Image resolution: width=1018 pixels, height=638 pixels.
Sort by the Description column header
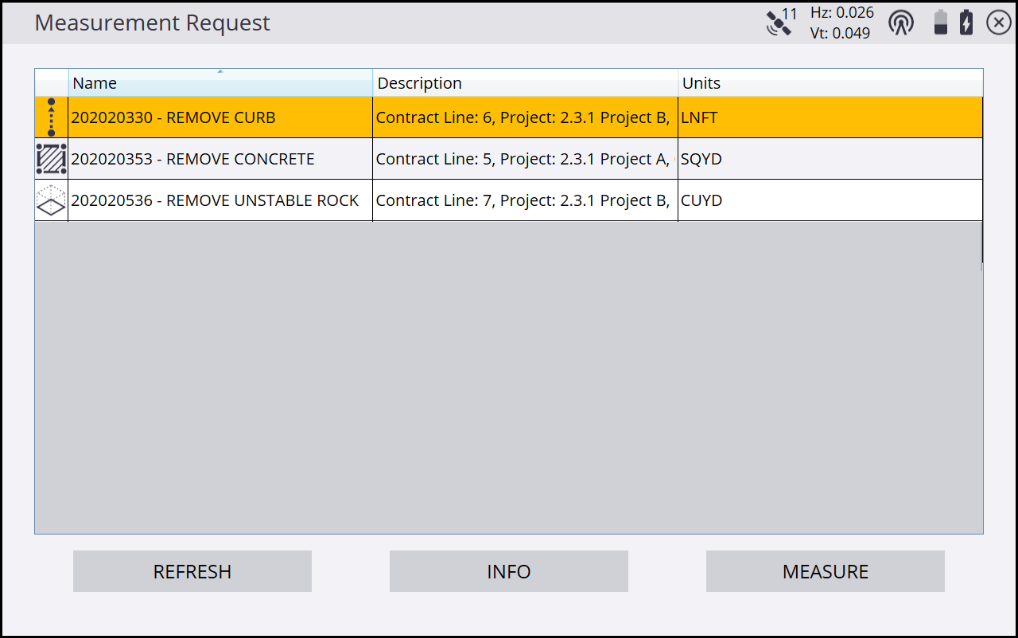coord(525,83)
